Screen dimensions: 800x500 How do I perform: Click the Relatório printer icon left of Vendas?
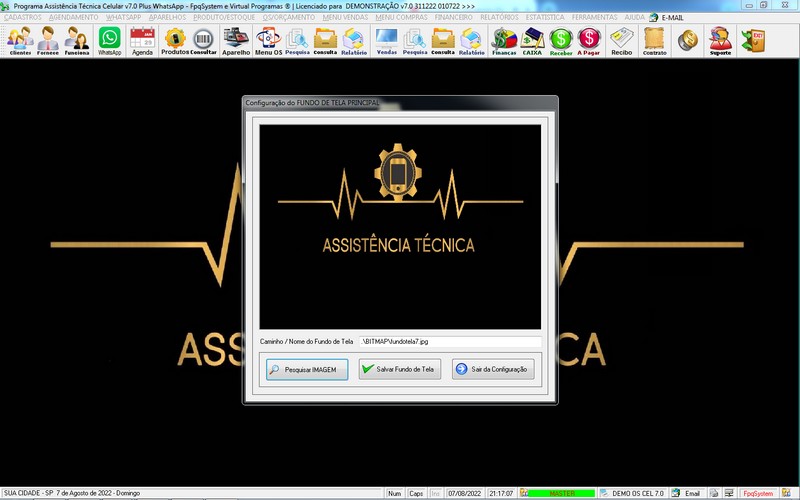(x=354, y=41)
